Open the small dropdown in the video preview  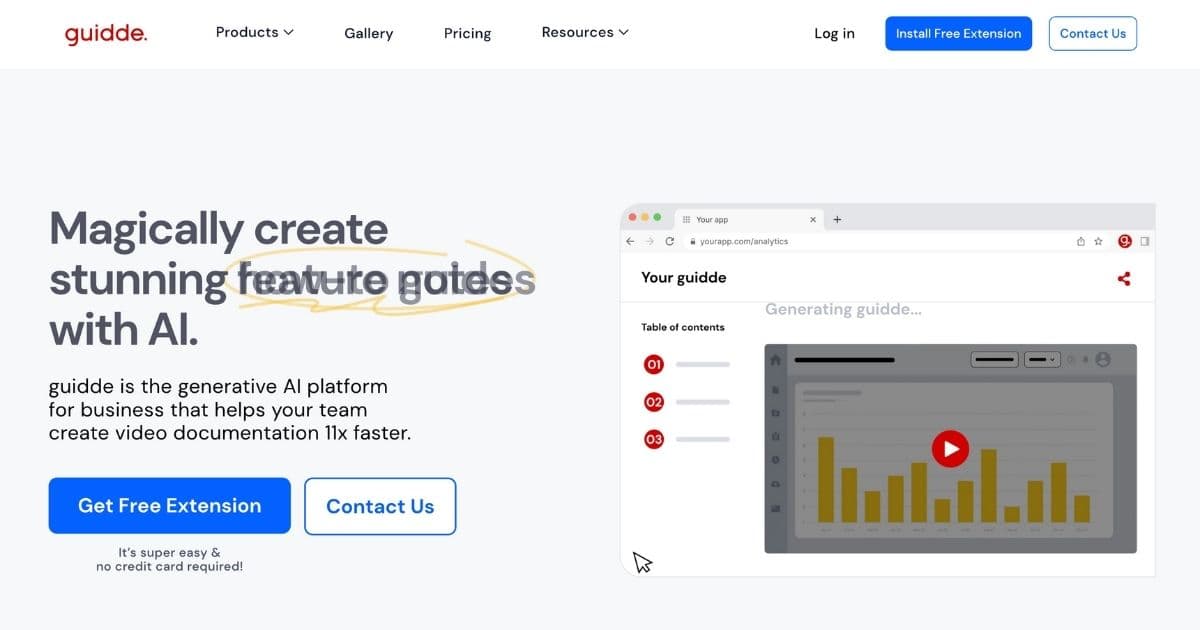(1041, 359)
